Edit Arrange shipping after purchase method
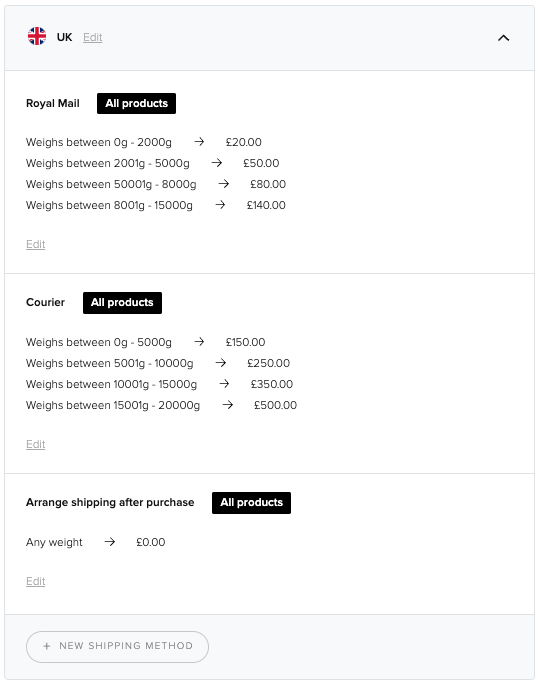541x685 pixels. tap(35, 581)
